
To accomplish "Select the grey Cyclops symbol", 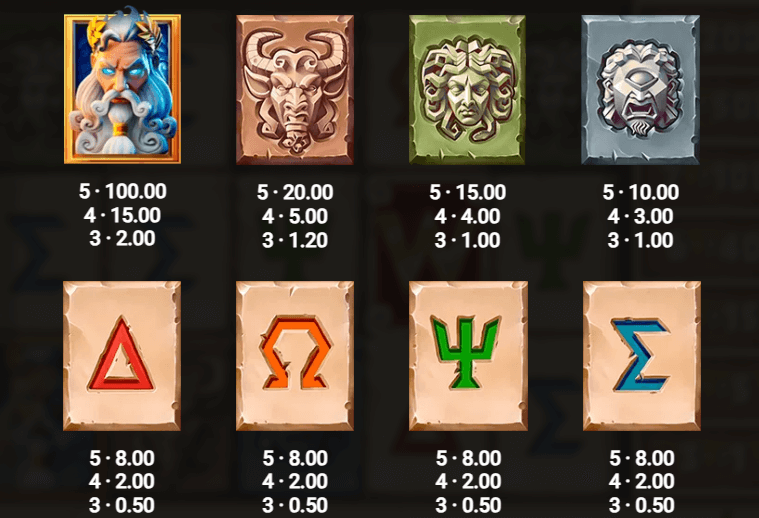I will 640,90.
